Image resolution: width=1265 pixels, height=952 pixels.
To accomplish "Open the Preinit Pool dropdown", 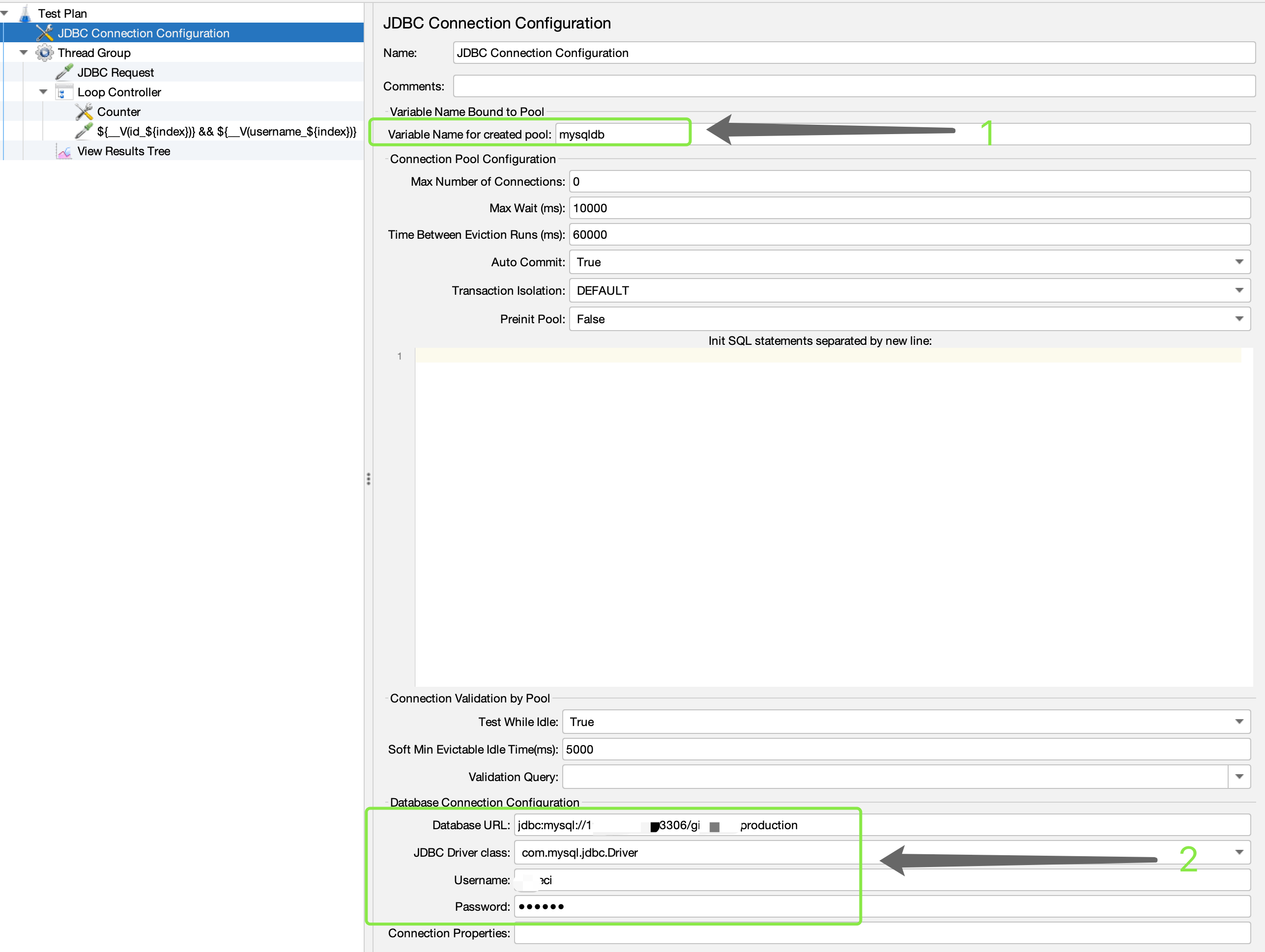I will coord(1238,319).
